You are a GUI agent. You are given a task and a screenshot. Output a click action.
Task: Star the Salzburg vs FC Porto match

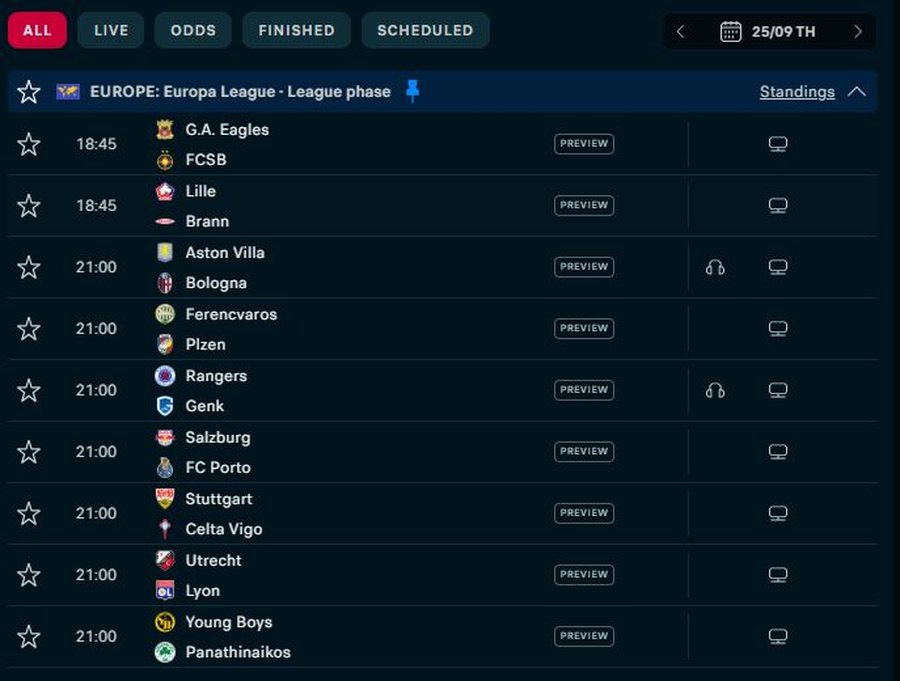(29, 452)
